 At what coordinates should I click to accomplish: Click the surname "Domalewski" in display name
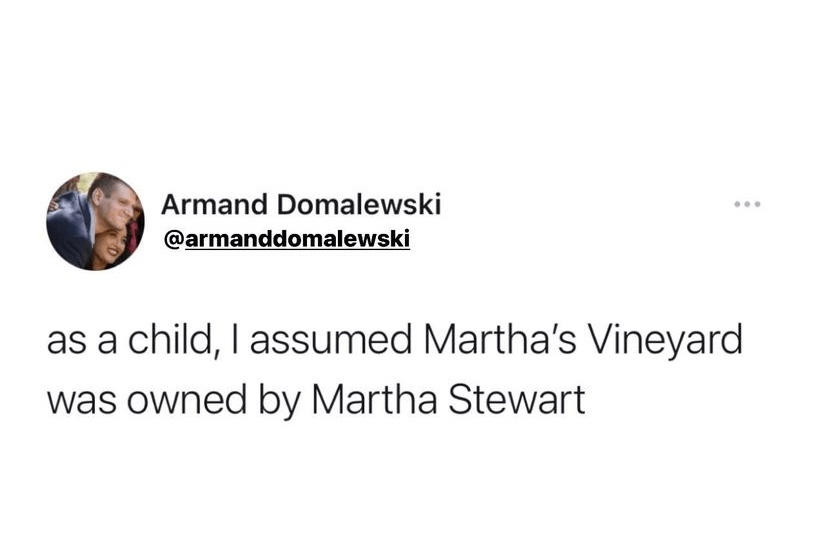pyautogui.click(x=358, y=205)
